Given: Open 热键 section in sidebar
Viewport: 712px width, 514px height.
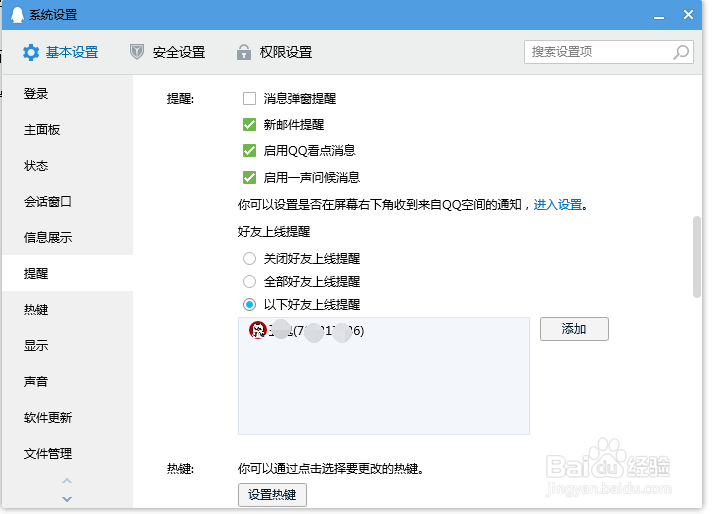Looking at the screenshot, I should [x=68, y=309].
